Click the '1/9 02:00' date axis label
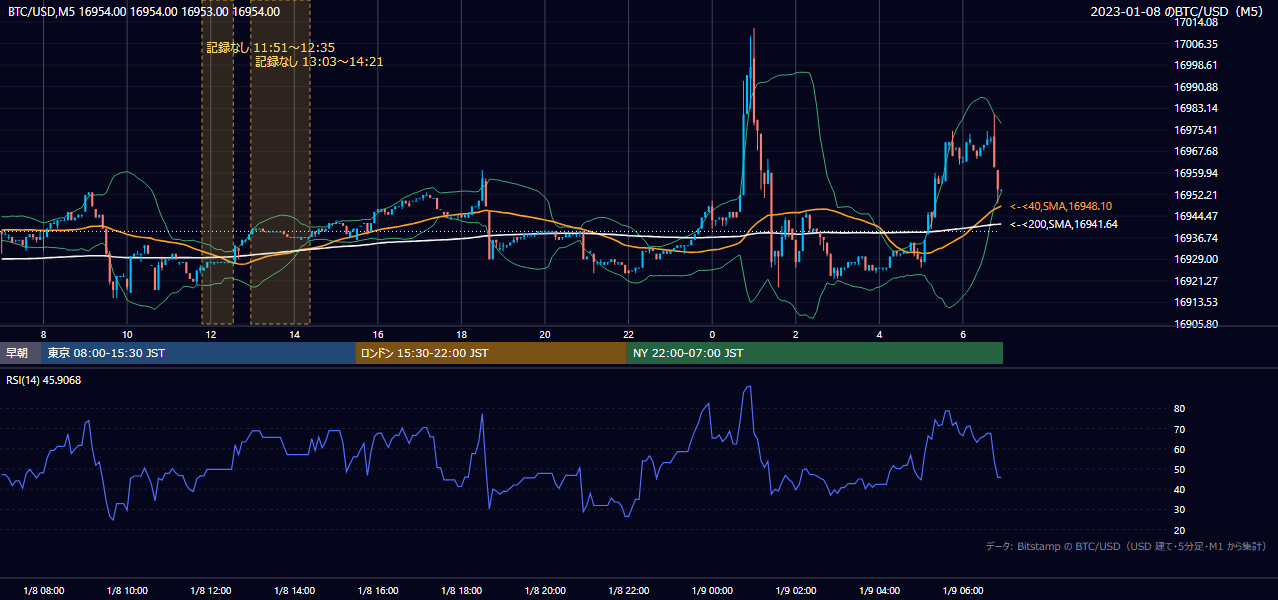 click(x=796, y=591)
